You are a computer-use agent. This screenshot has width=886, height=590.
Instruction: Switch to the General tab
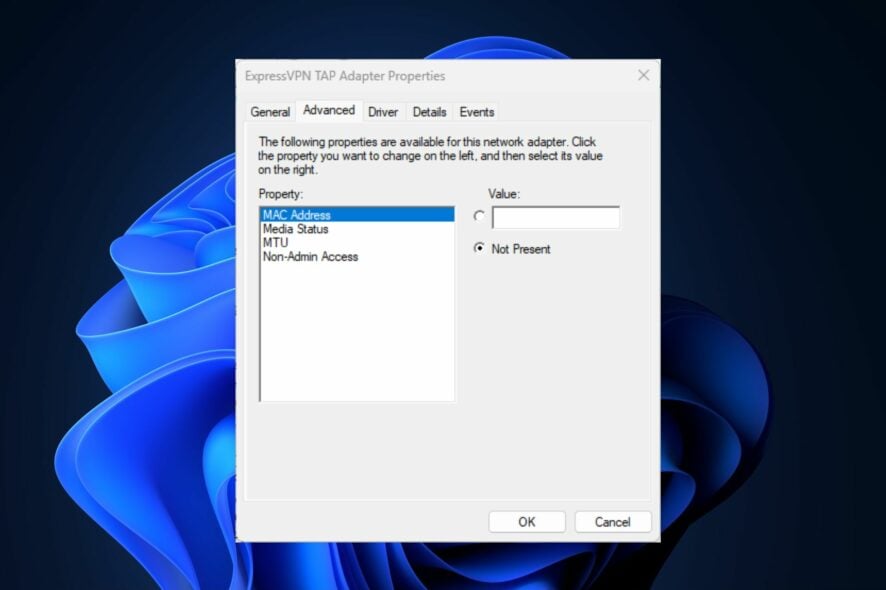(270, 112)
